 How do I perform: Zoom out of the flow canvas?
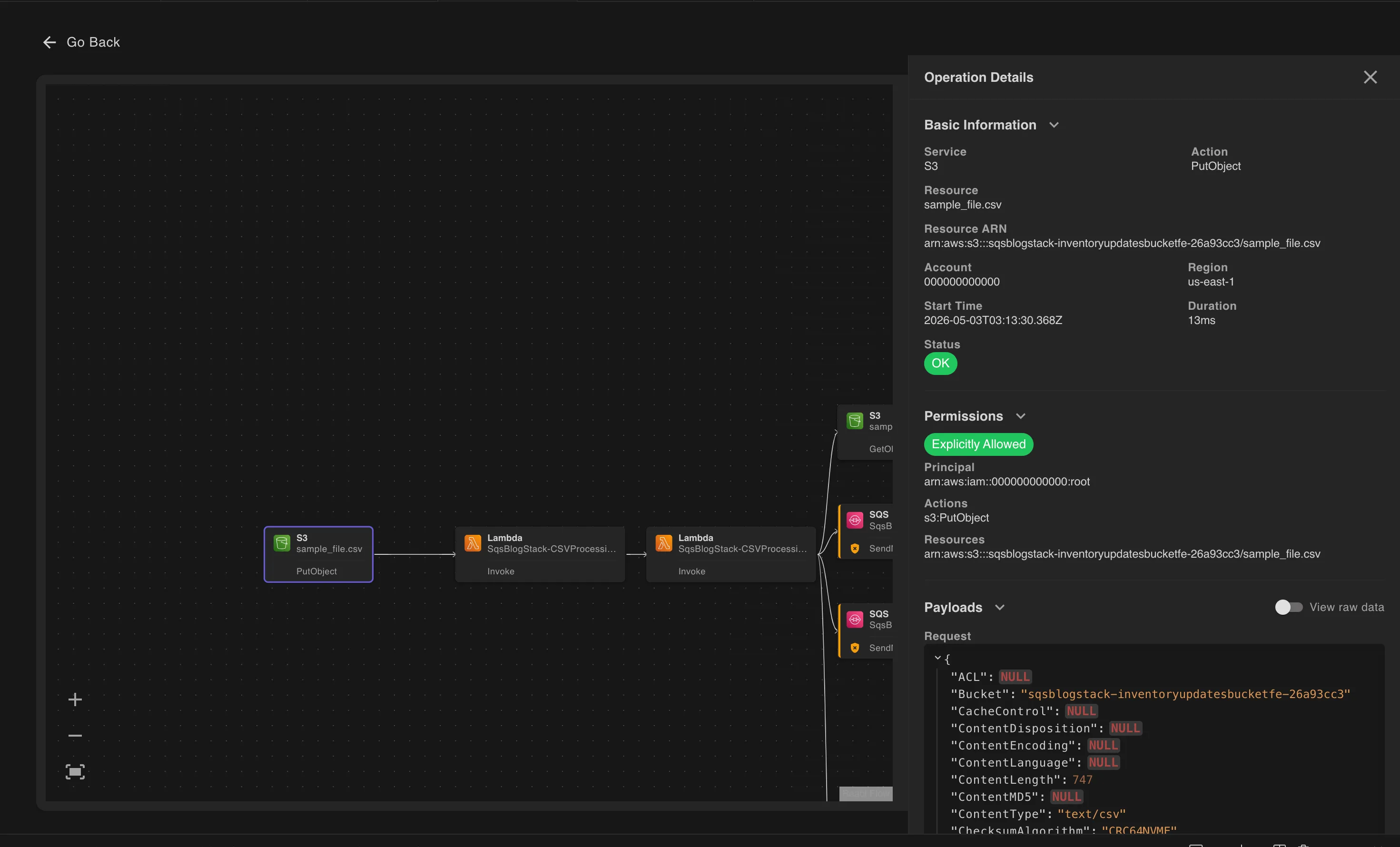(75, 736)
